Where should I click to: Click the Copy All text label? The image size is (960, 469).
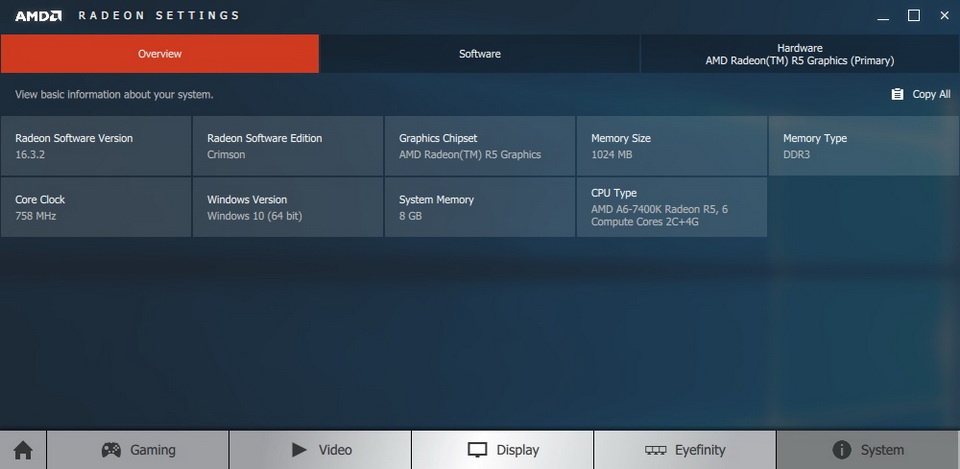[x=932, y=94]
